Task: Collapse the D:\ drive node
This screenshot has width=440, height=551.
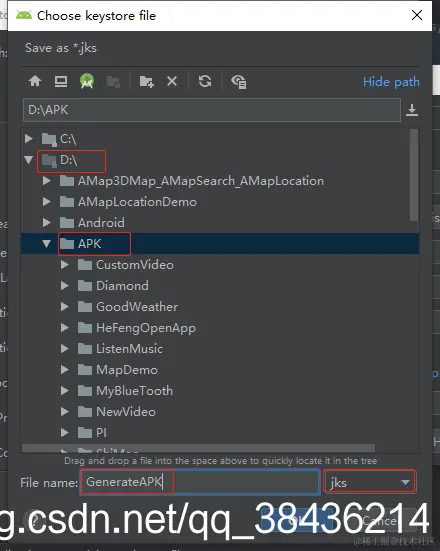Action: (29, 160)
